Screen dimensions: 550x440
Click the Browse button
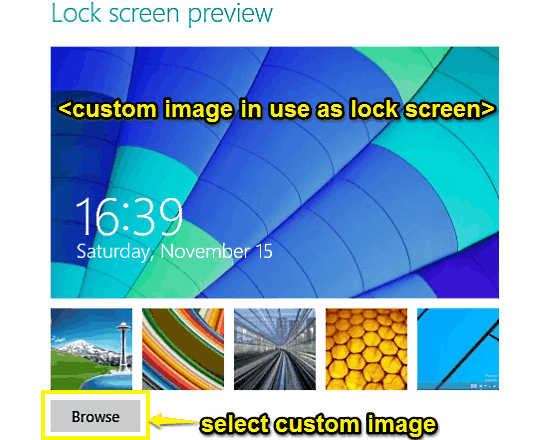(x=95, y=416)
